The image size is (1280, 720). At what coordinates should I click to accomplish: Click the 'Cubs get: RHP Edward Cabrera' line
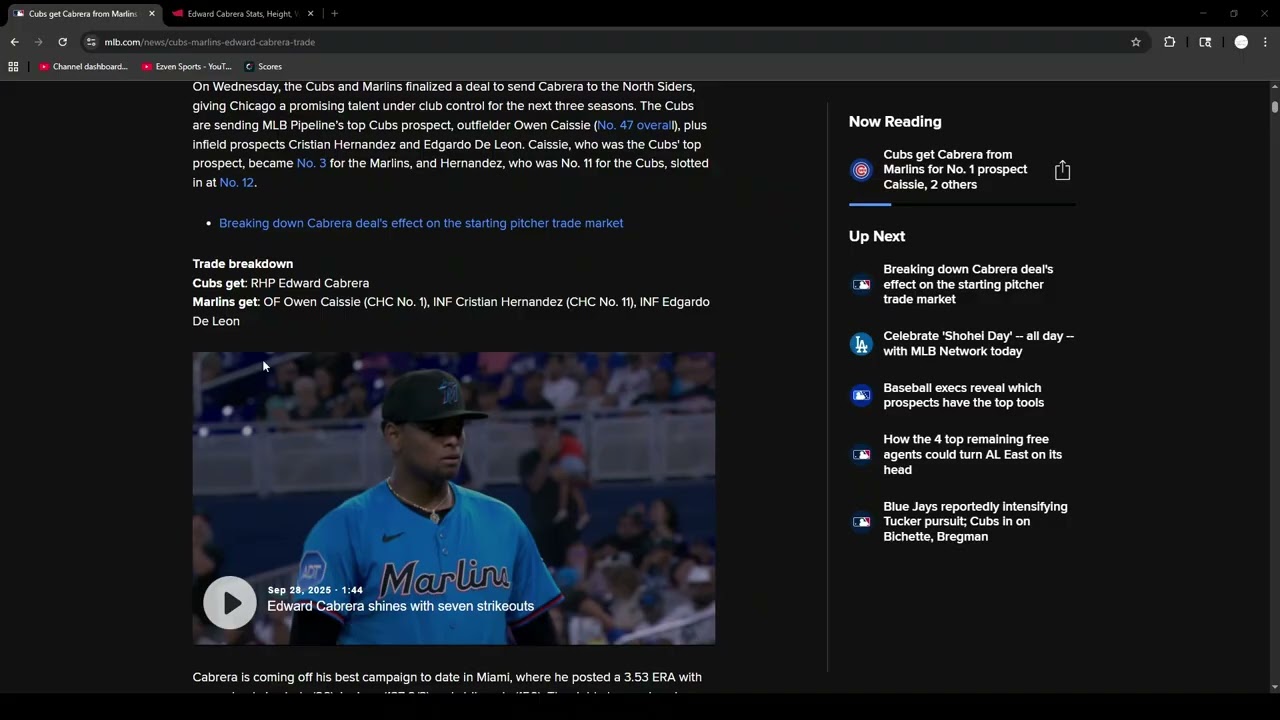coord(281,283)
